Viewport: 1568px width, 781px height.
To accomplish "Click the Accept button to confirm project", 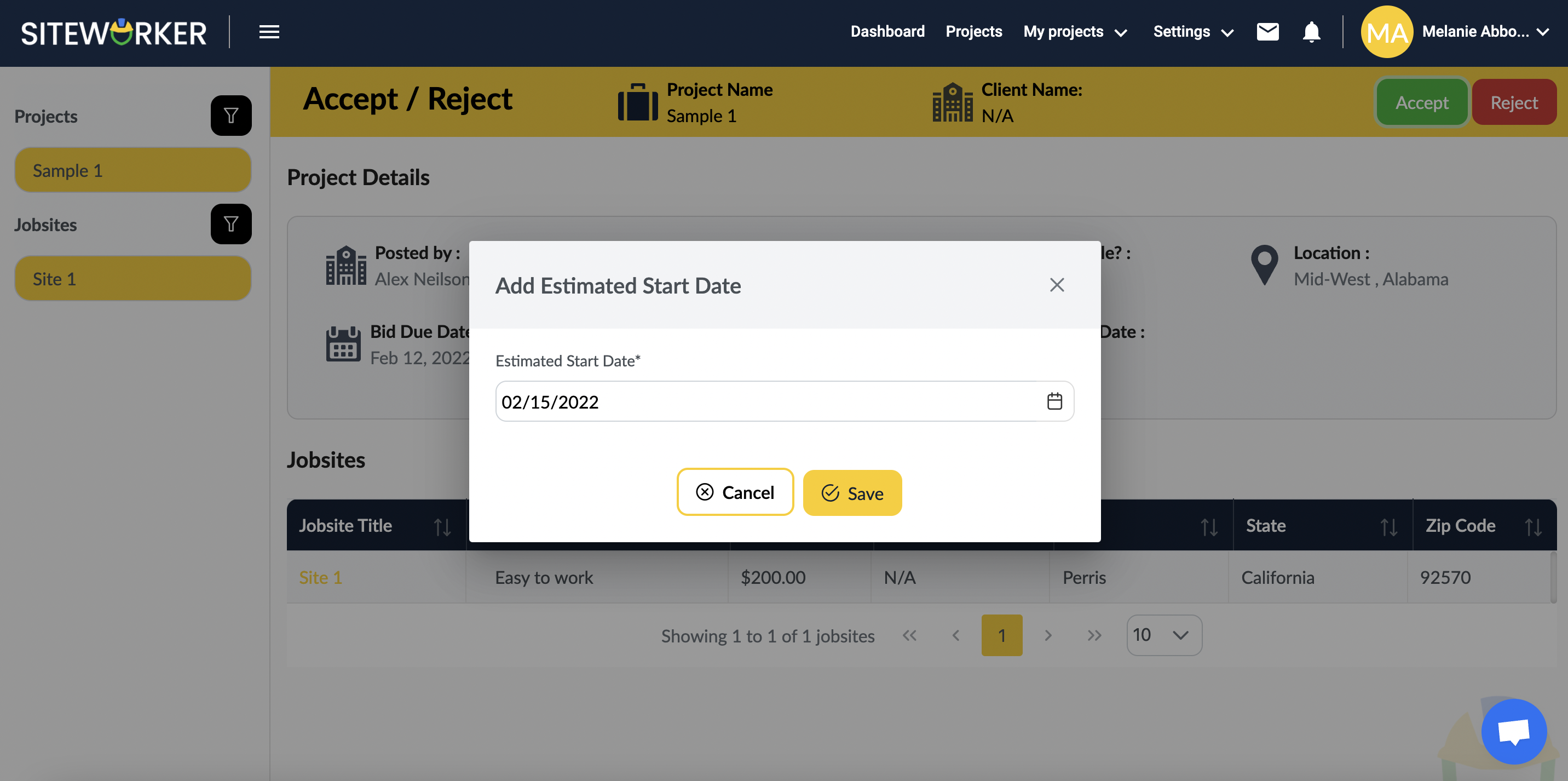I will (x=1422, y=101).
